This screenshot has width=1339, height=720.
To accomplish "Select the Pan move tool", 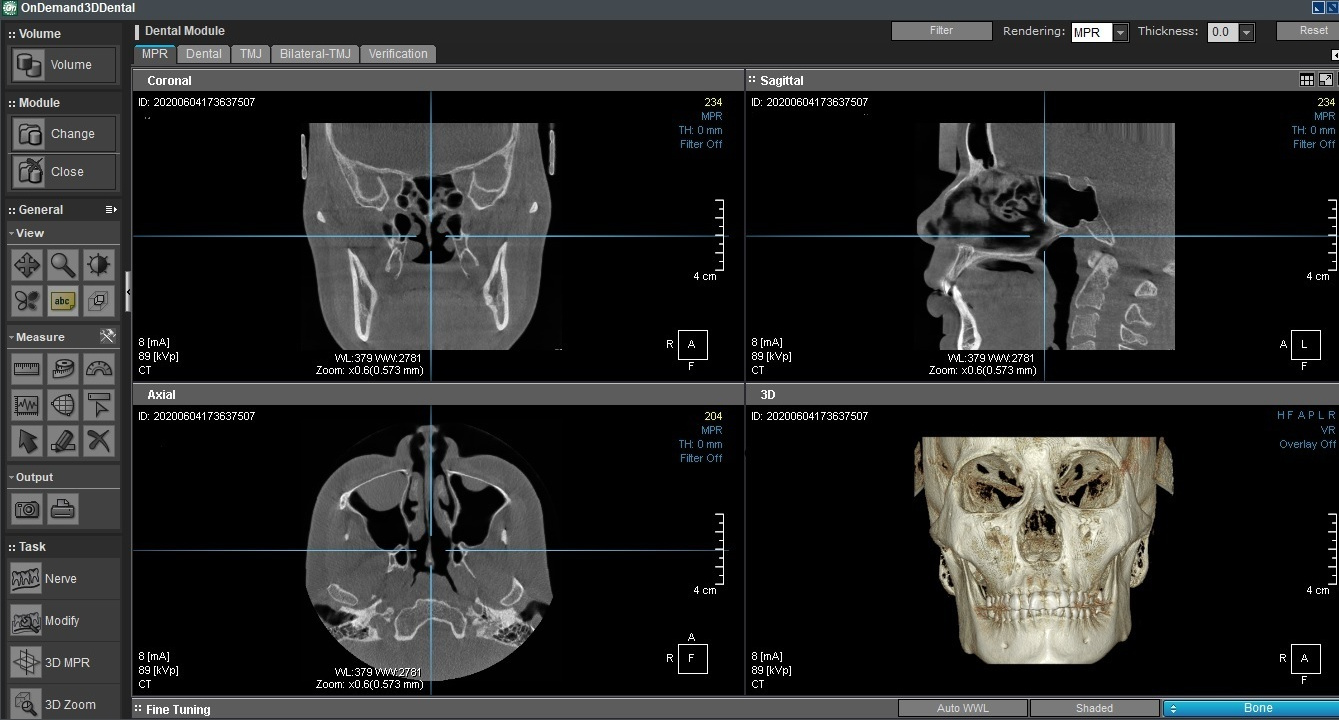I will coord(27,265).
